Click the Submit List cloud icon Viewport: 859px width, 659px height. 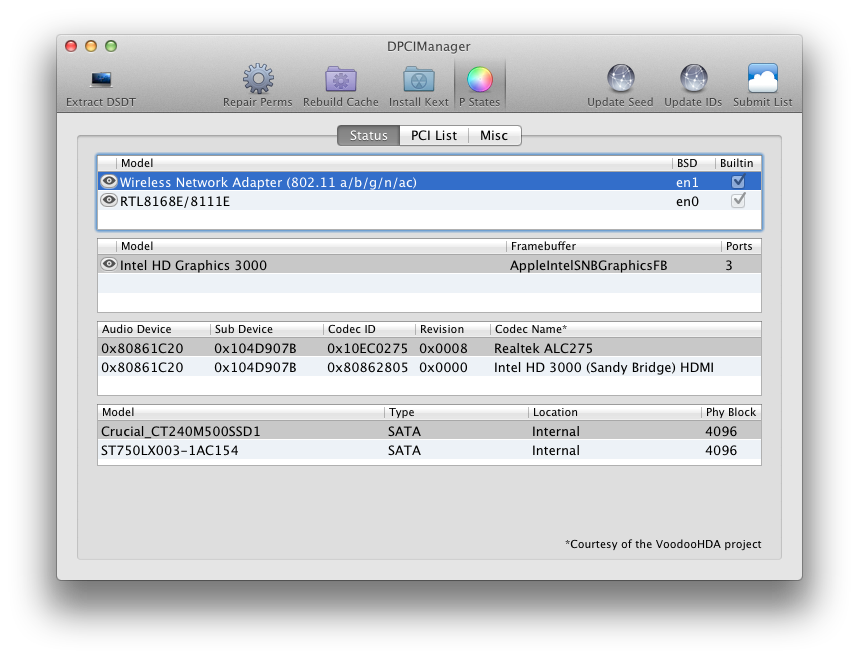click(x=762, y=80)
